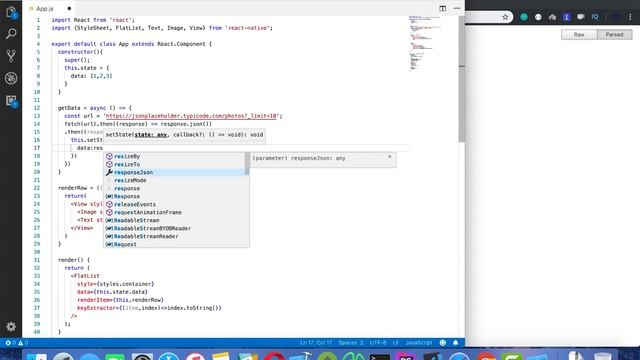This screenshot has height=360, width=640.
Task: Change end-of-line sequence via LF
Action: coord(396,343)
